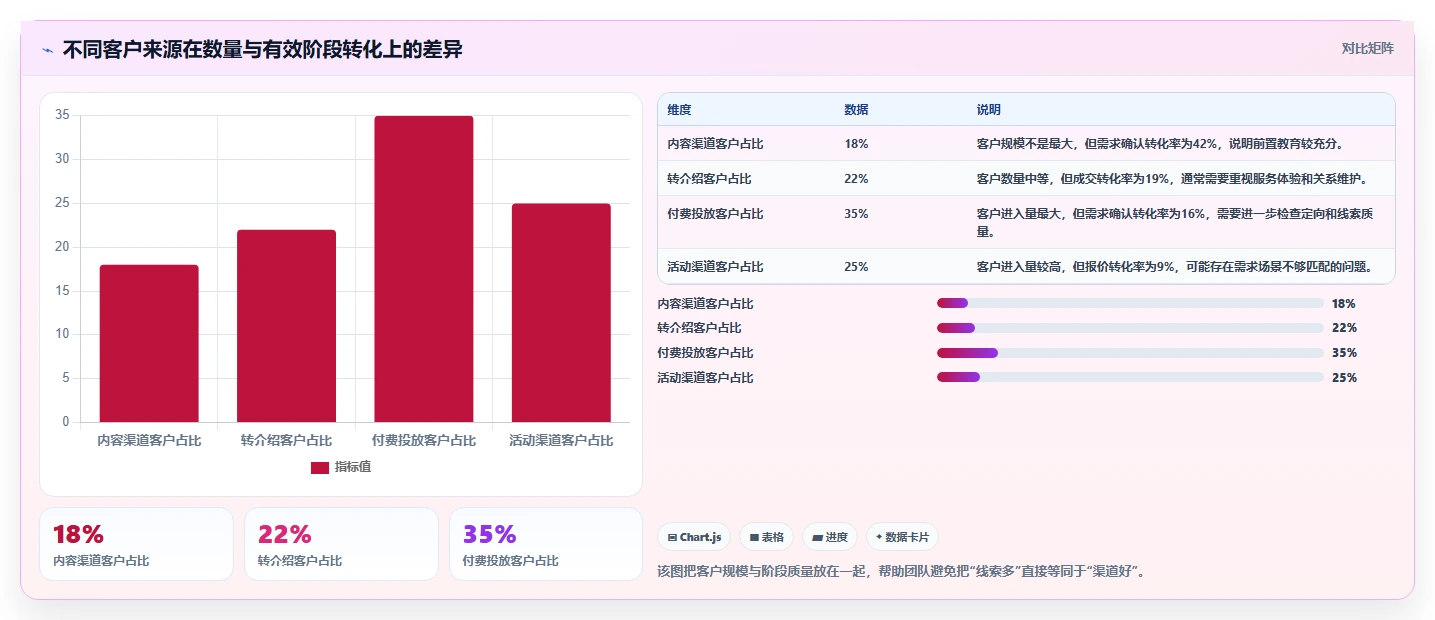Click progress list label 付费投放客户占比
Viewport: 1435px width, 620px height.
point(705,353)
